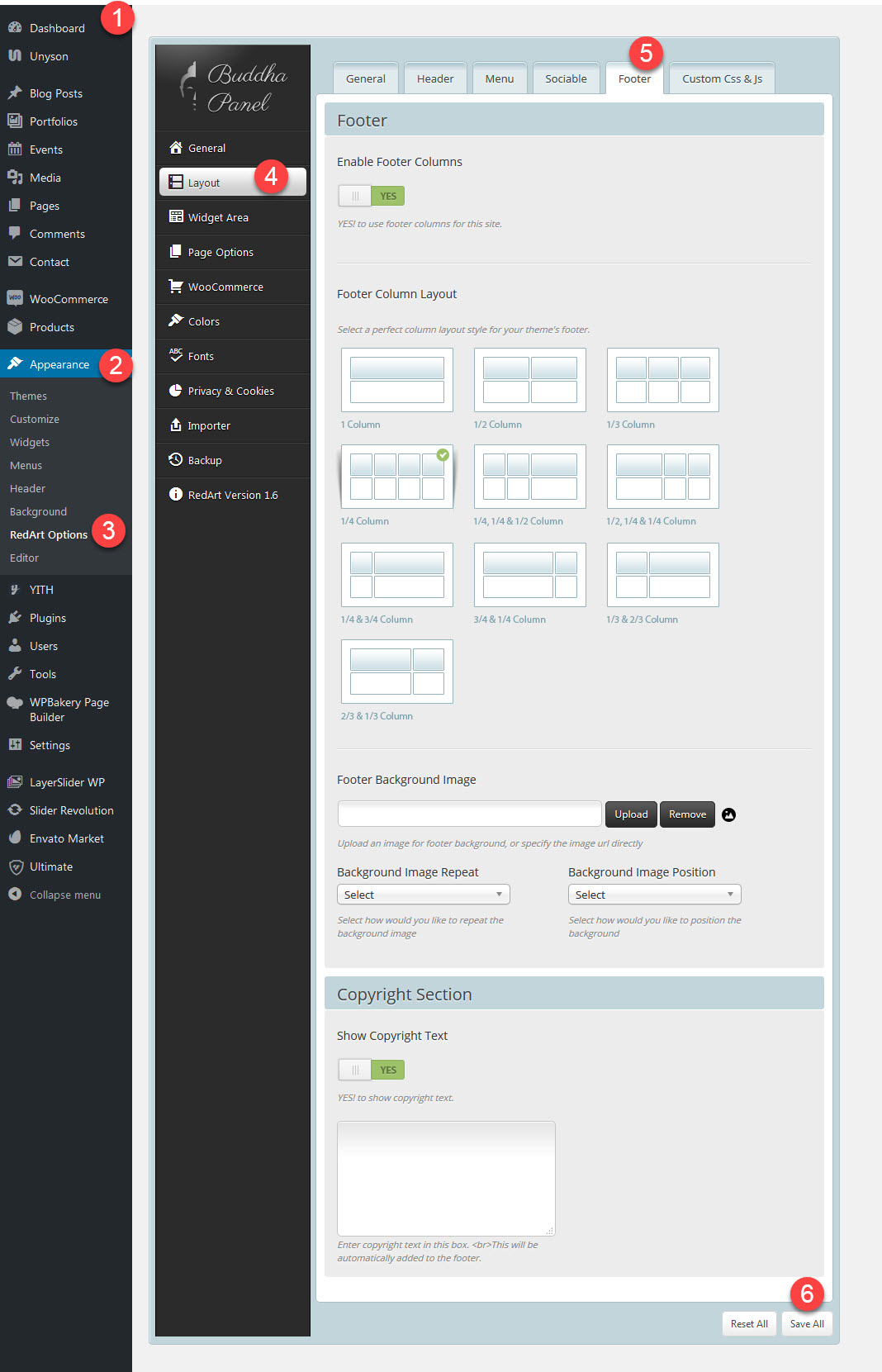Open the Colors panel brush icon
The height and width of the screenshot is (1372, 882).
(x=176, y=320)
